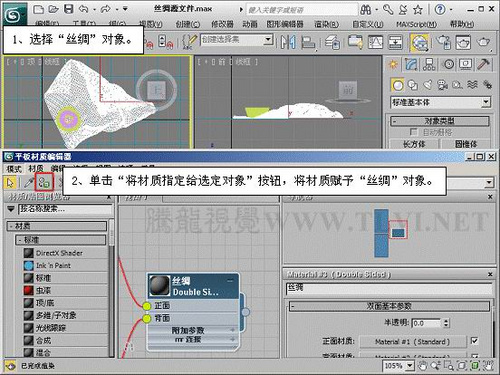Click the material name field 丝绸
The width and height of the screenshot is (500, 375).
coord(389,288)
